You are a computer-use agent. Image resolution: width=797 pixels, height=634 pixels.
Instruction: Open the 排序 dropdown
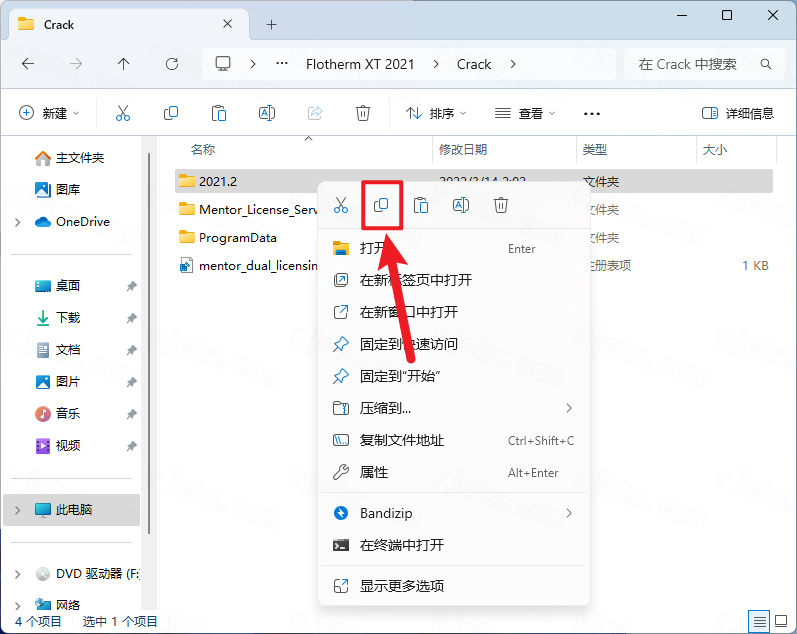436,113
